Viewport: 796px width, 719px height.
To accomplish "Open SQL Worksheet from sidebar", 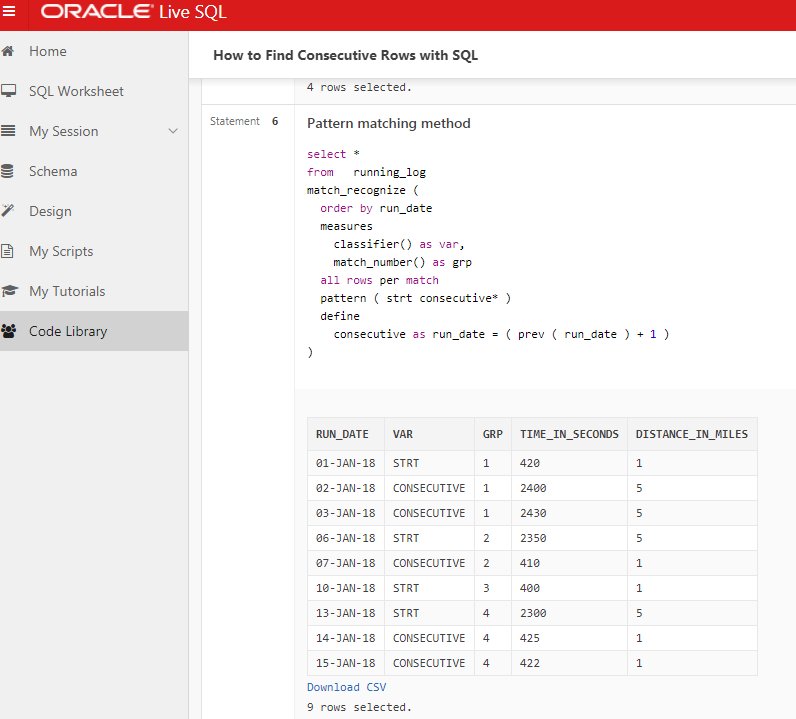I will 94,91.
